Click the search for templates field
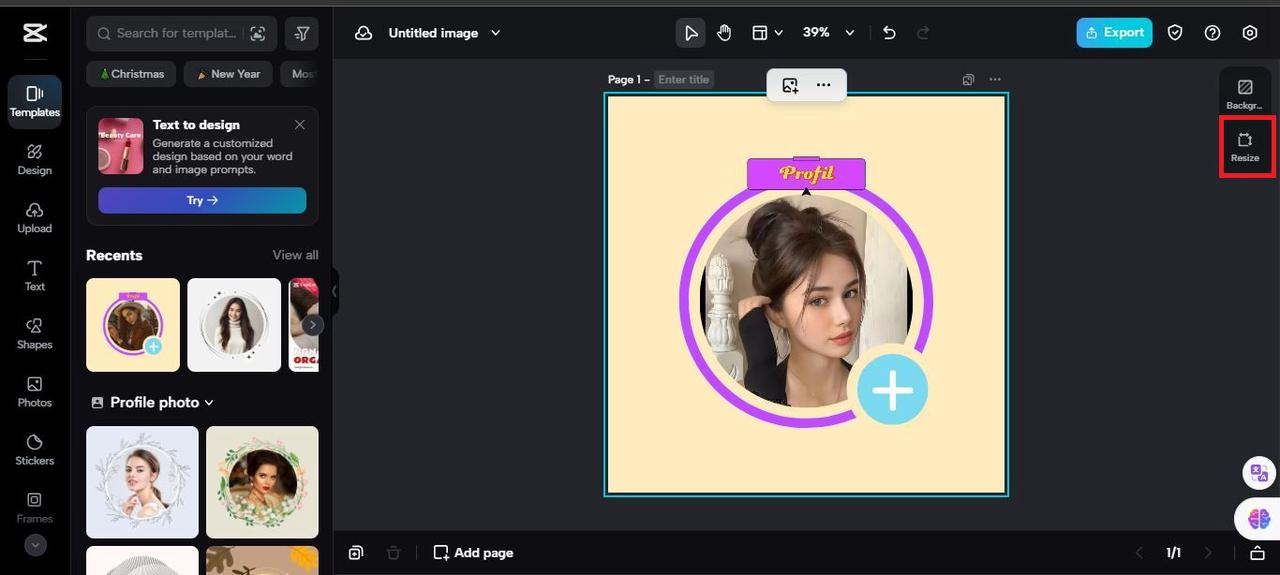The height and width of the screenshot is (575, 1280). [181, 33]
